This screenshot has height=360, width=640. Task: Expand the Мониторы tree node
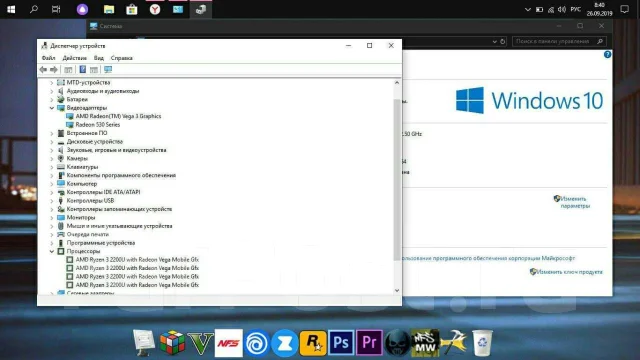coord(52,218)
